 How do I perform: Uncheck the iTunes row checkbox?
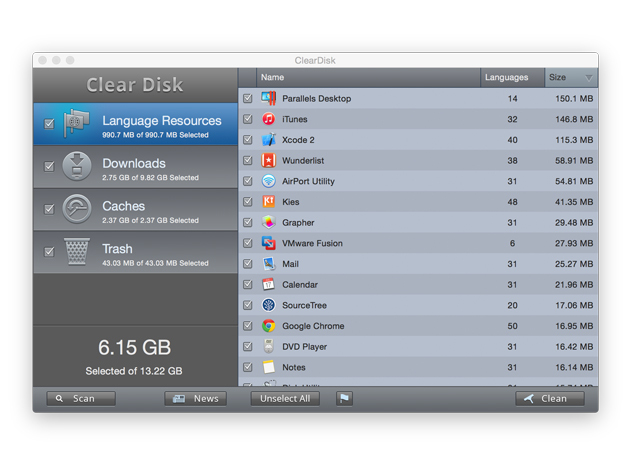(x=248, y=119)
